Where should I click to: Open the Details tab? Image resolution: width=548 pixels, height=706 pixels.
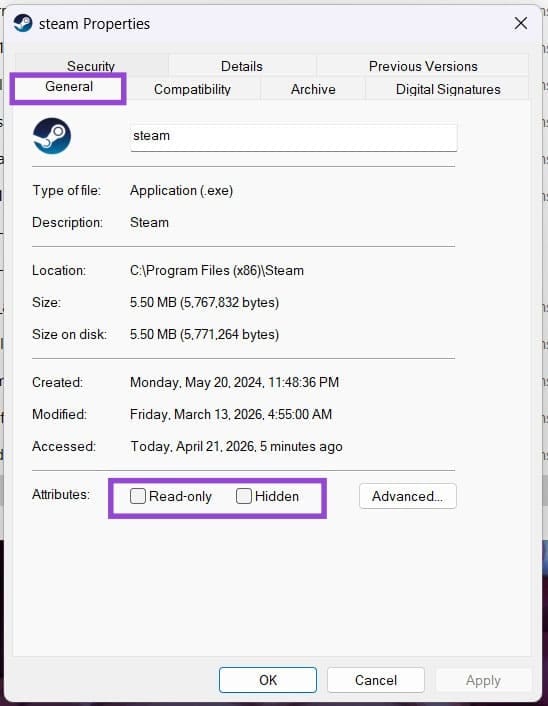pyautogui.click(x=242, y=66)
